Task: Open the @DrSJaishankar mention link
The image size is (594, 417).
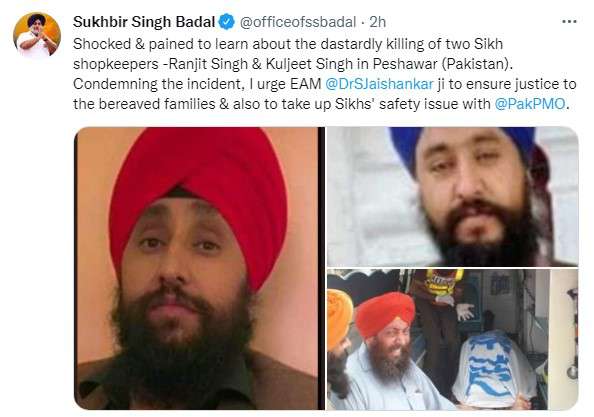Action: 379,84
